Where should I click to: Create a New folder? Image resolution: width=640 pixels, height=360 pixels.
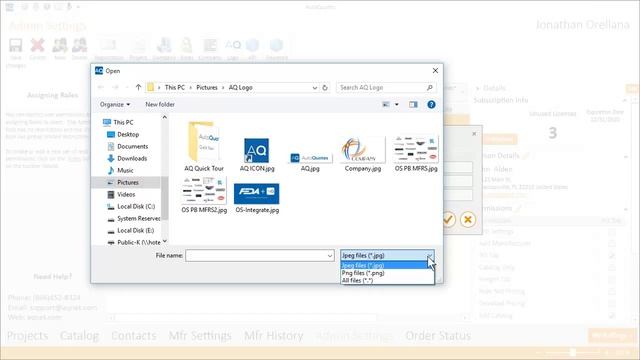160,104
